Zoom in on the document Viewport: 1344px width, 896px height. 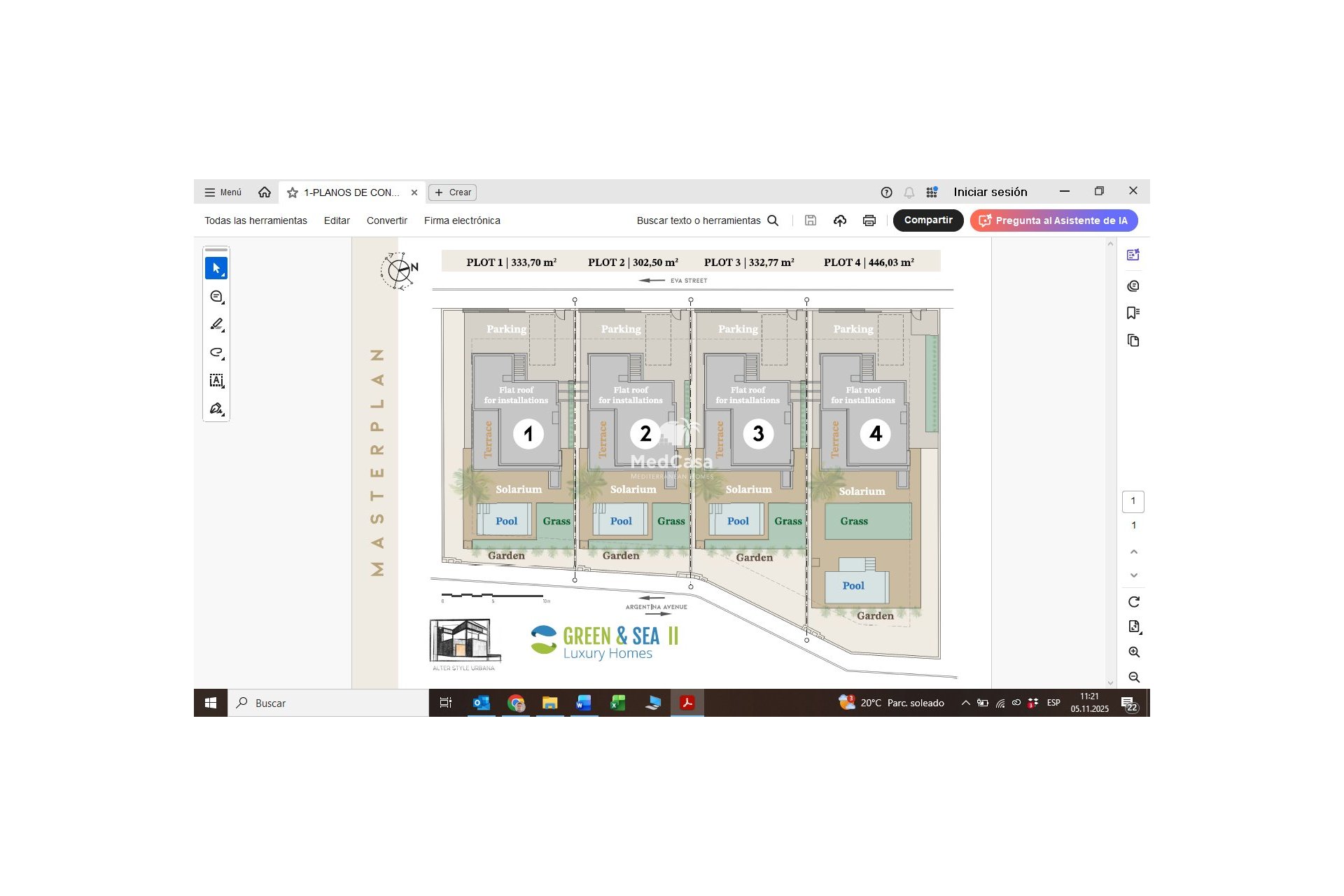point(1133,652)
